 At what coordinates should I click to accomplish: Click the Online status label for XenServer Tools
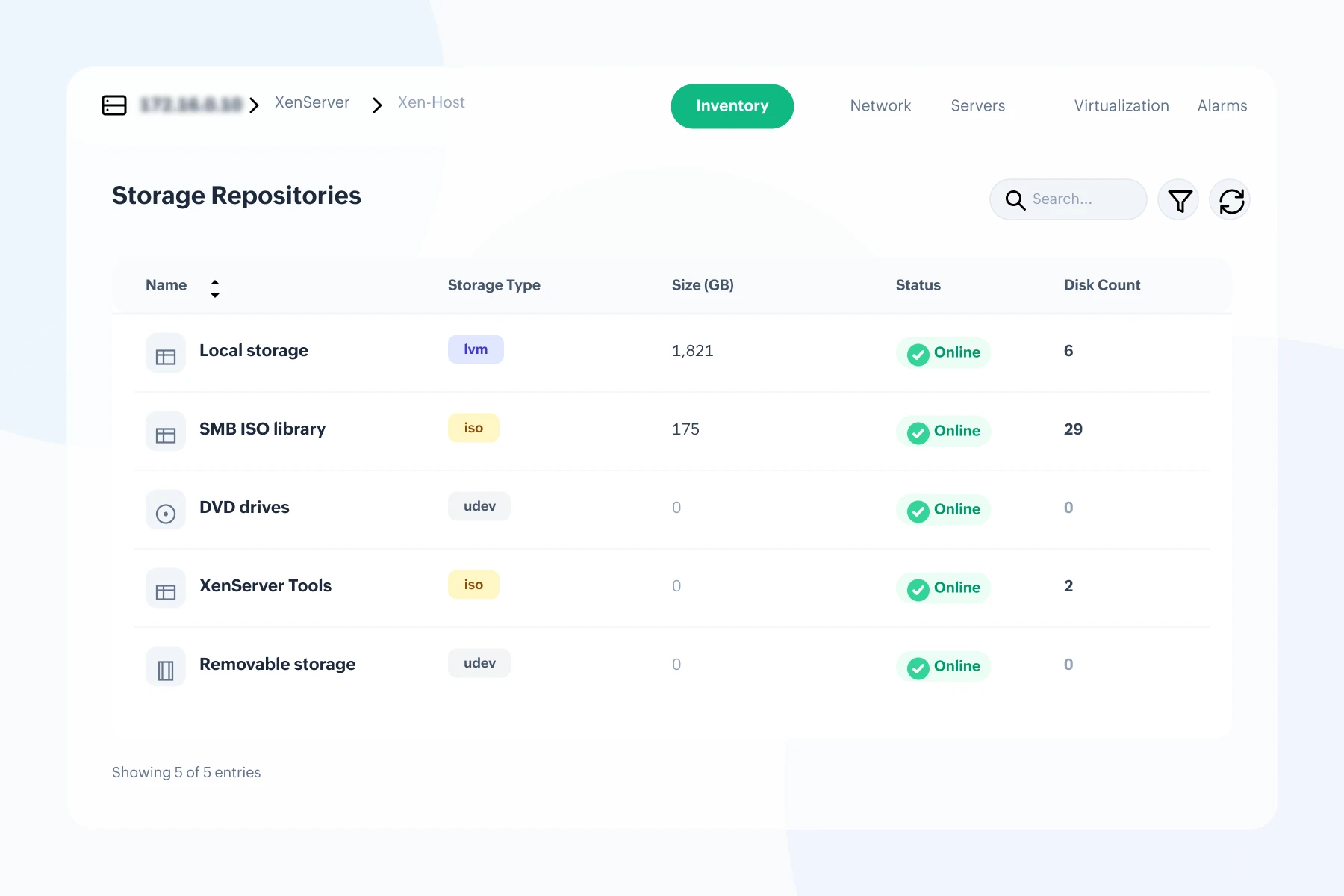coord(957,588)
